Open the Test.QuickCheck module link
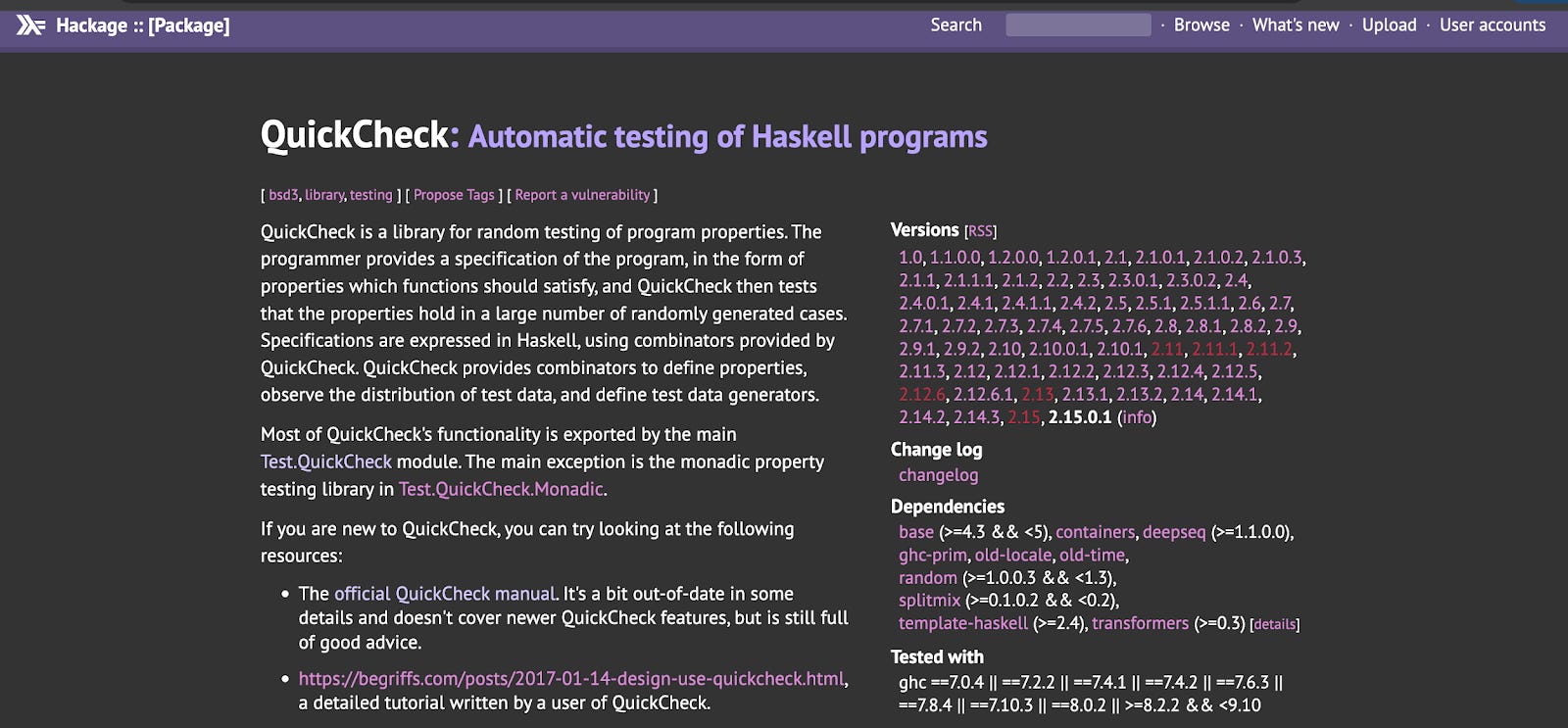Viewport: 1568px width, 728px height. (x=326, y=461)
